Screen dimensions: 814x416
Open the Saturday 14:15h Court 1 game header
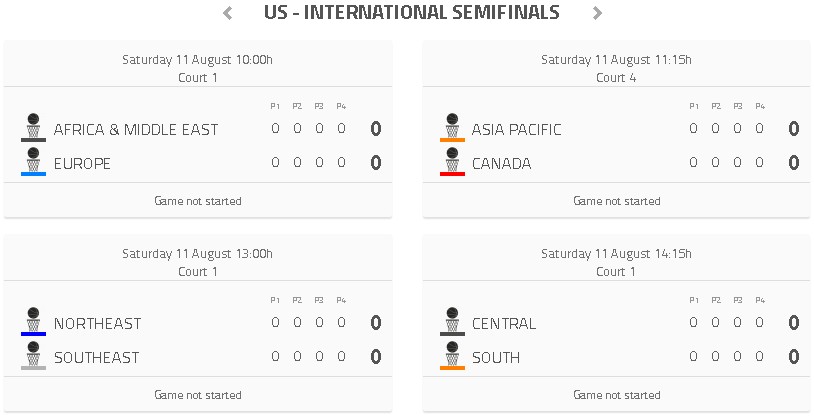(616, 262)
